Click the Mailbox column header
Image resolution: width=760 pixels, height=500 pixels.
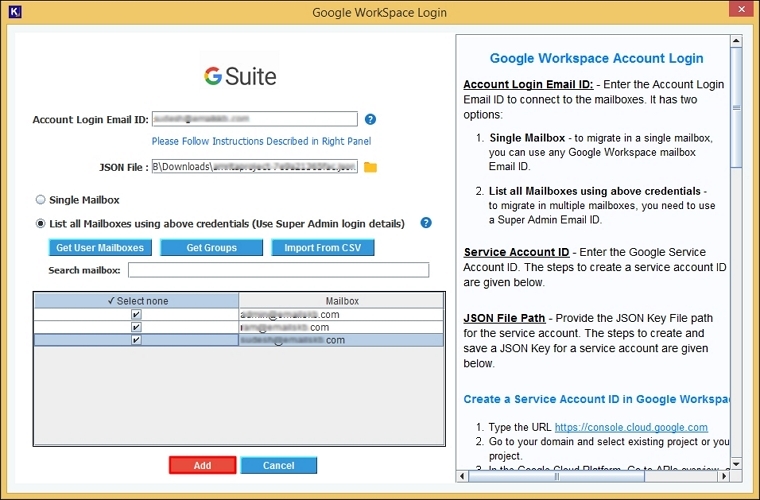point(341,301)
